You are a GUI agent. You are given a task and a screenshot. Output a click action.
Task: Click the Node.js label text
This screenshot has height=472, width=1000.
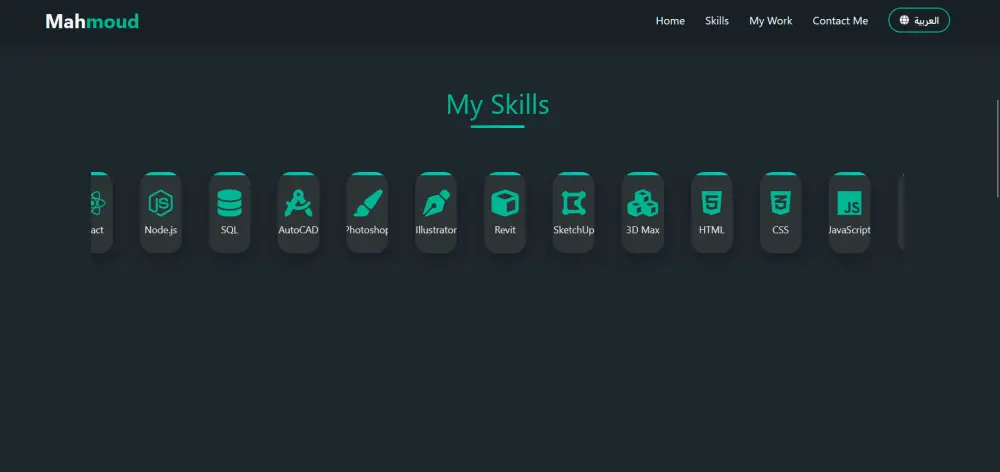coord(161,230)
